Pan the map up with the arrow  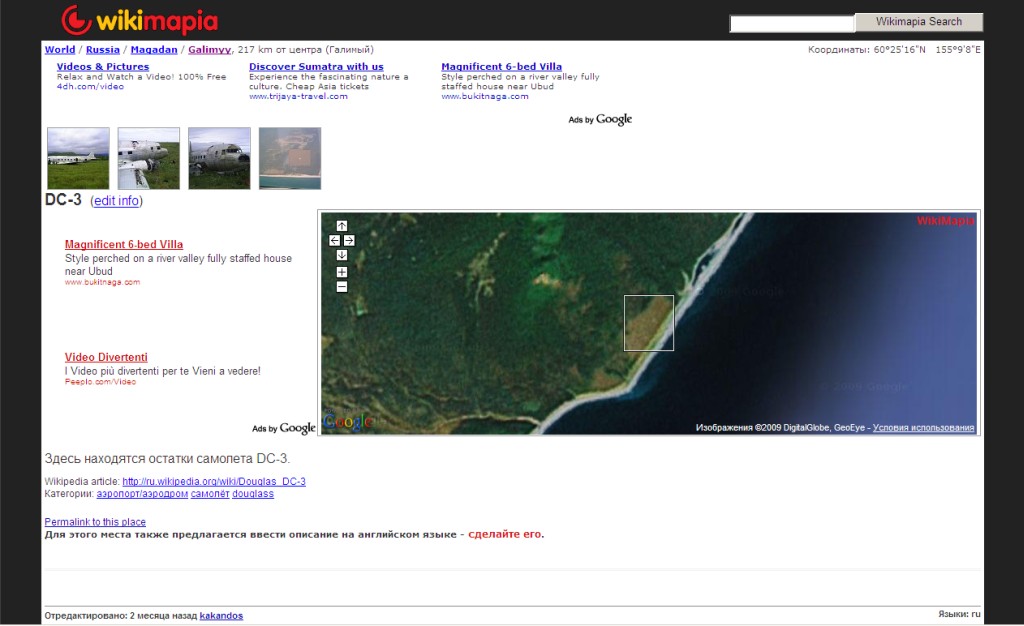pos(342,226)
